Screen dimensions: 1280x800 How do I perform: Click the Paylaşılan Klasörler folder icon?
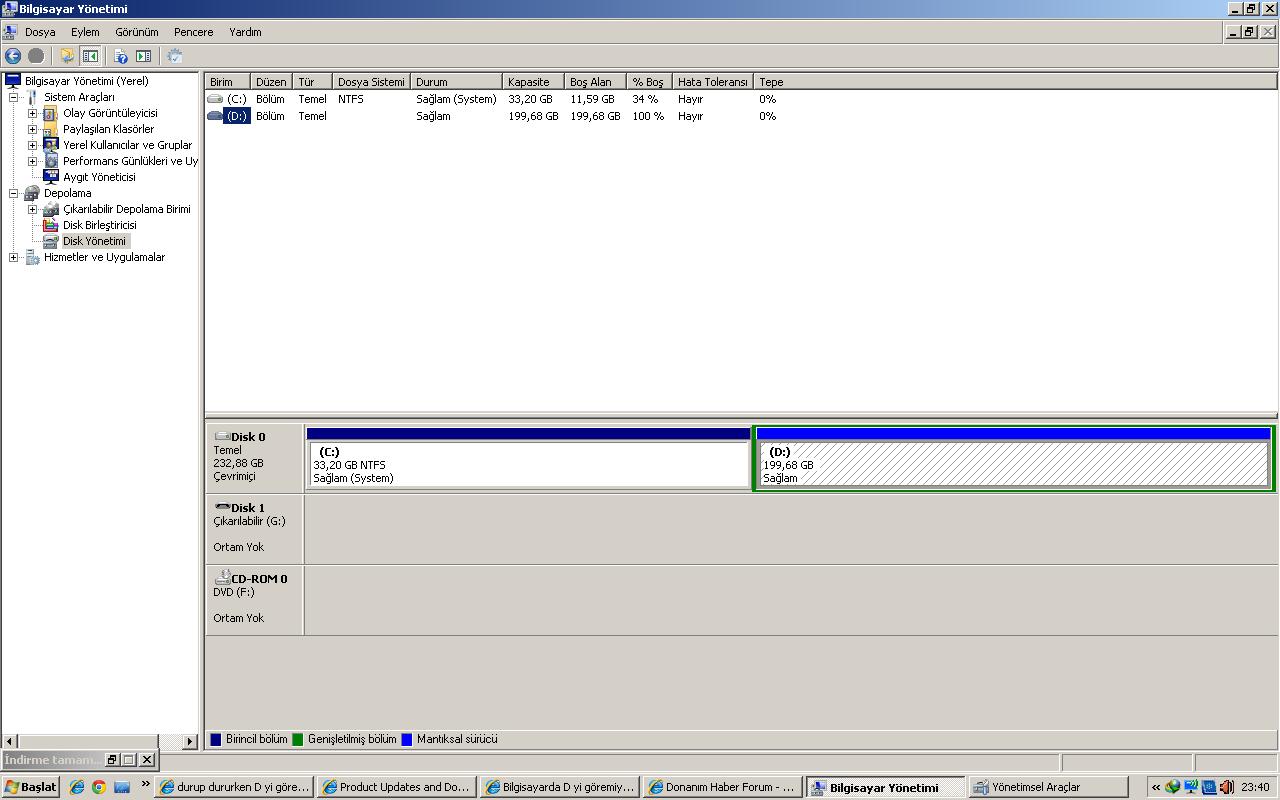[x=51, y=129]
